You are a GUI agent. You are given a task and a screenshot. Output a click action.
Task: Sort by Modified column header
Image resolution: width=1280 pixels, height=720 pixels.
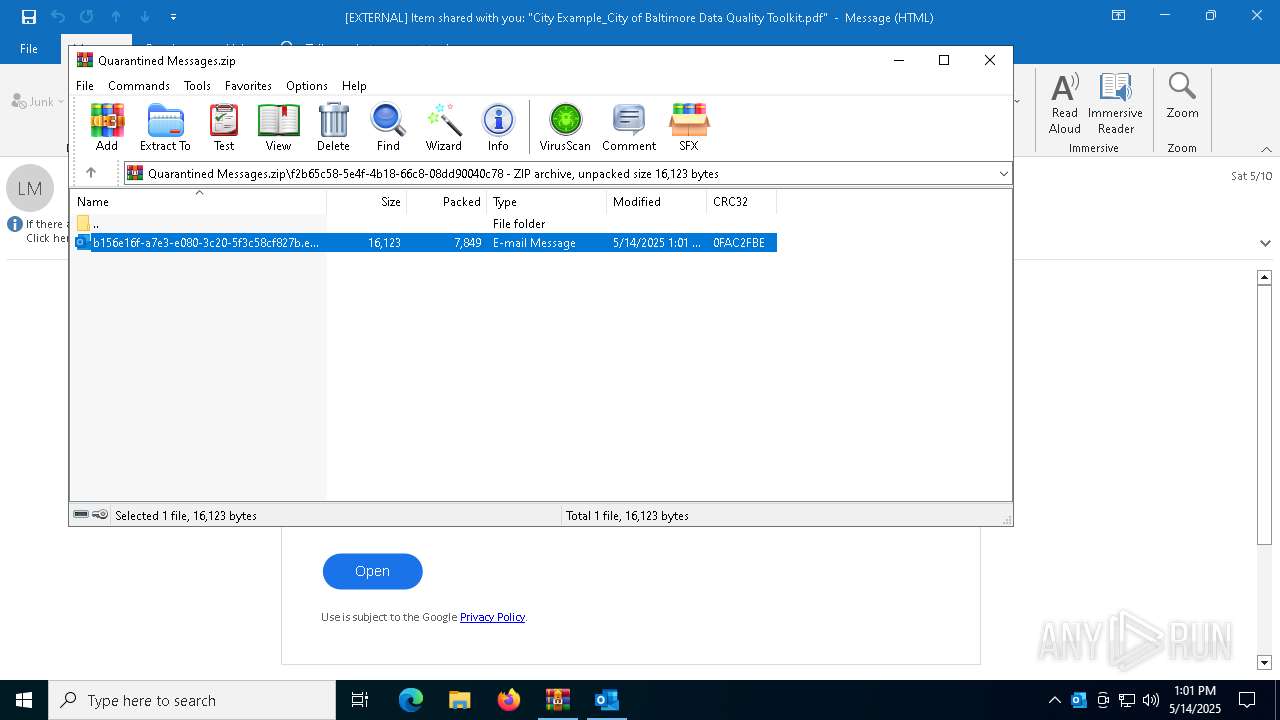657,202
